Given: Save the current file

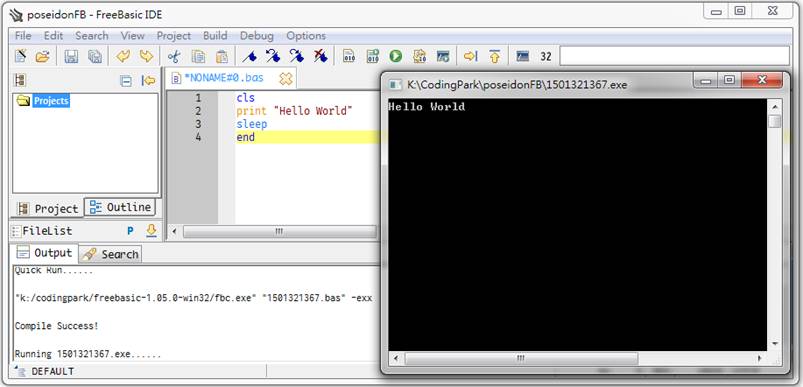Looking at the screenshot, I should (71, 56).
